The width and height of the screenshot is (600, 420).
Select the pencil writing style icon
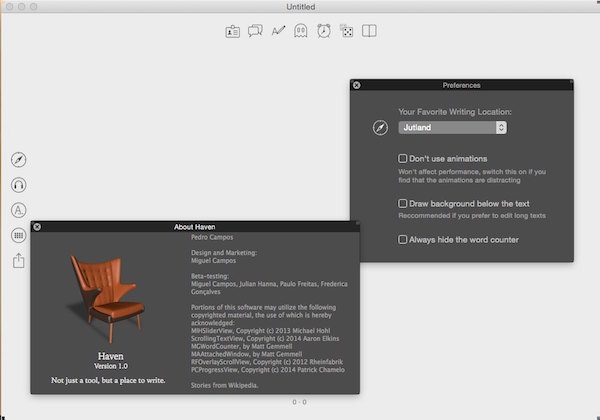pos(278,30)
